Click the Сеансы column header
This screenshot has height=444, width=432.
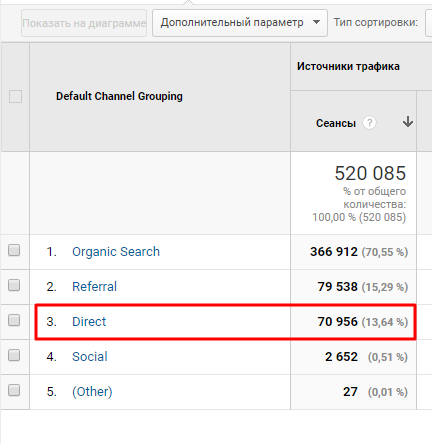[336, 123]
